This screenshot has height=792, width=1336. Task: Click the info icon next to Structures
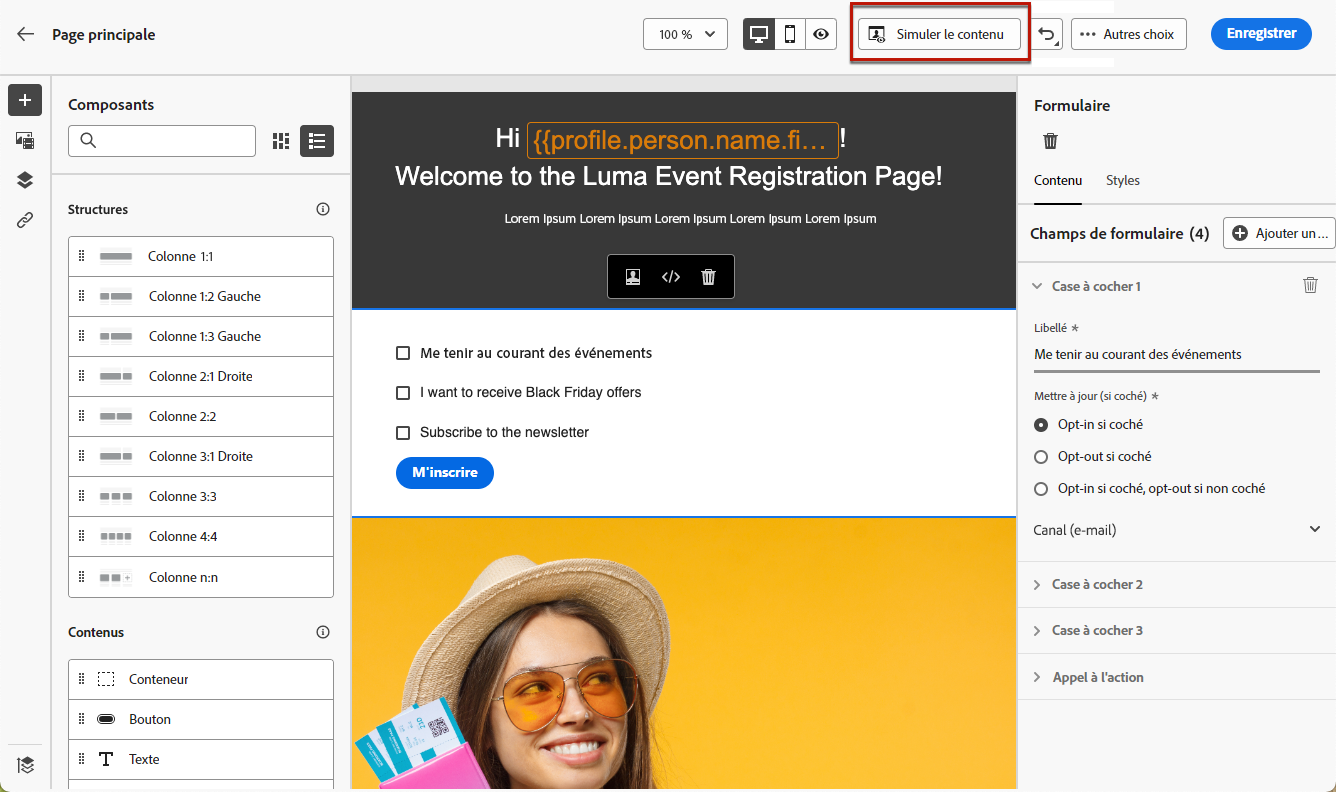[x=323, y=209]
